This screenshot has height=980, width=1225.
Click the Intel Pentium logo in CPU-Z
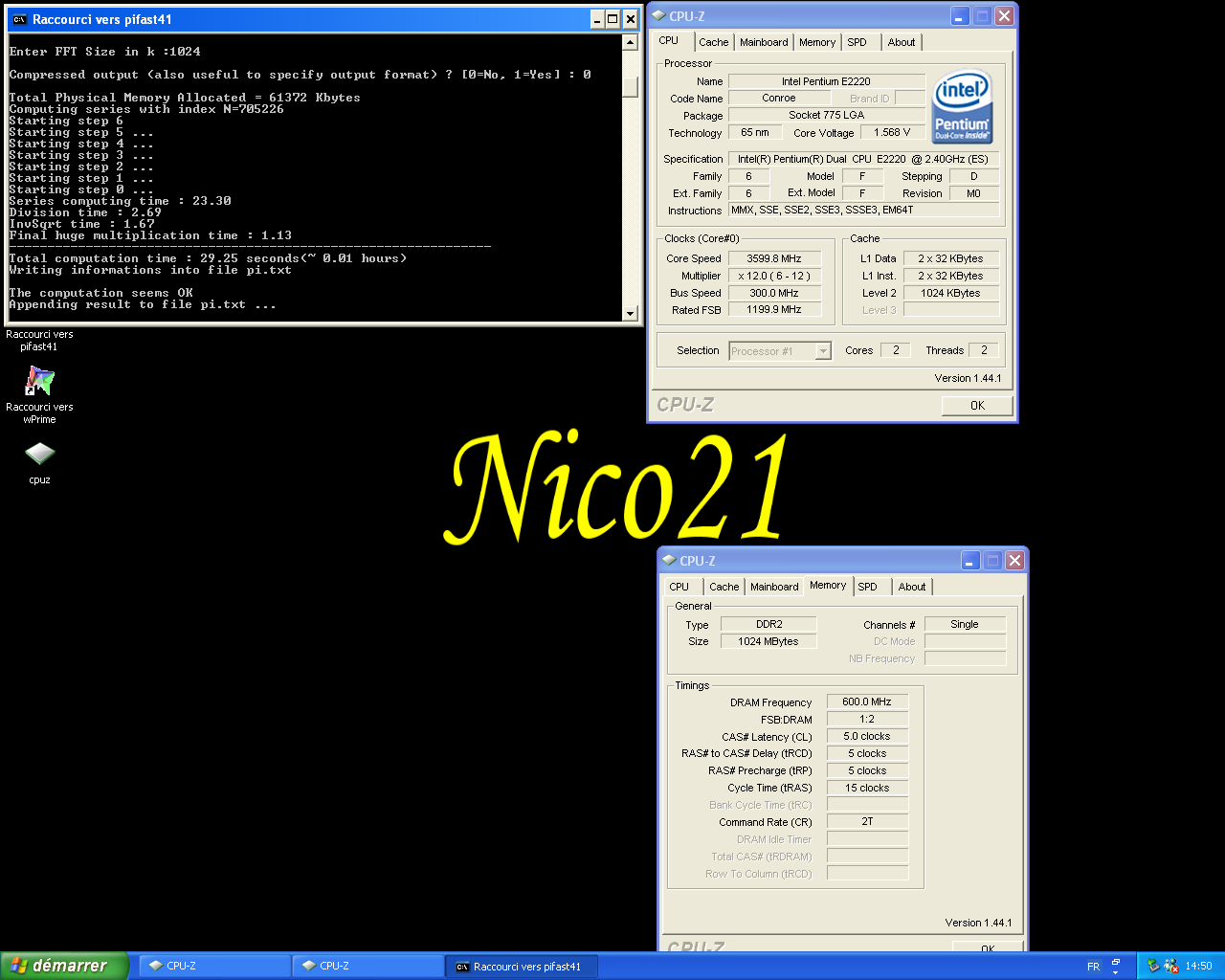962,106
